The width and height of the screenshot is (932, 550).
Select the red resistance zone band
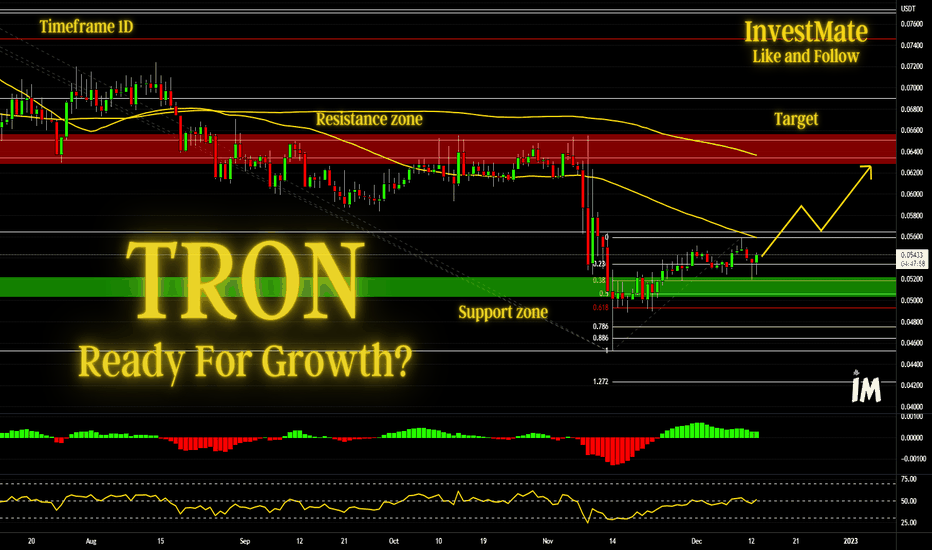pyautogui.click(x=448, y=149)
